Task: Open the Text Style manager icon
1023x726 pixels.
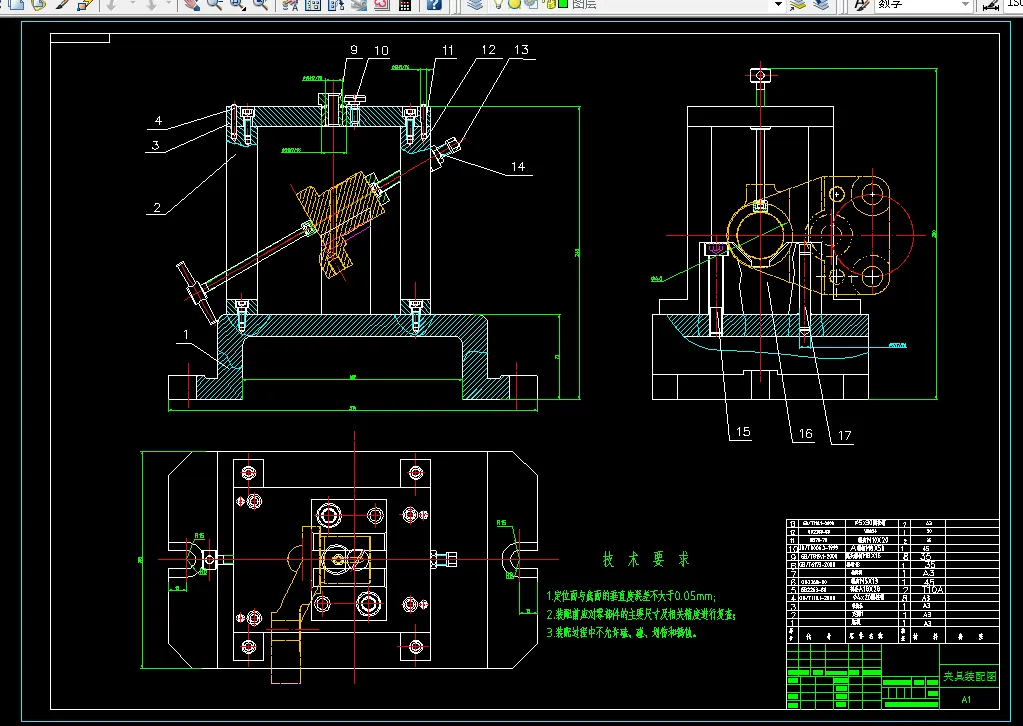Action: (x=860, y=4)
